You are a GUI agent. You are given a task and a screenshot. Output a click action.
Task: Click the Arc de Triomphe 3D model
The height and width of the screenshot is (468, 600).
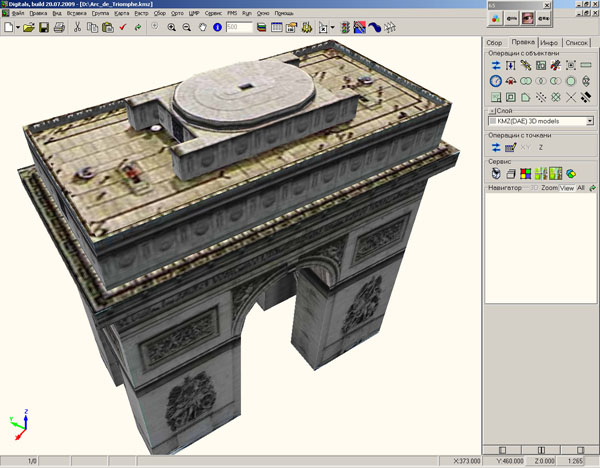point(237,245)
